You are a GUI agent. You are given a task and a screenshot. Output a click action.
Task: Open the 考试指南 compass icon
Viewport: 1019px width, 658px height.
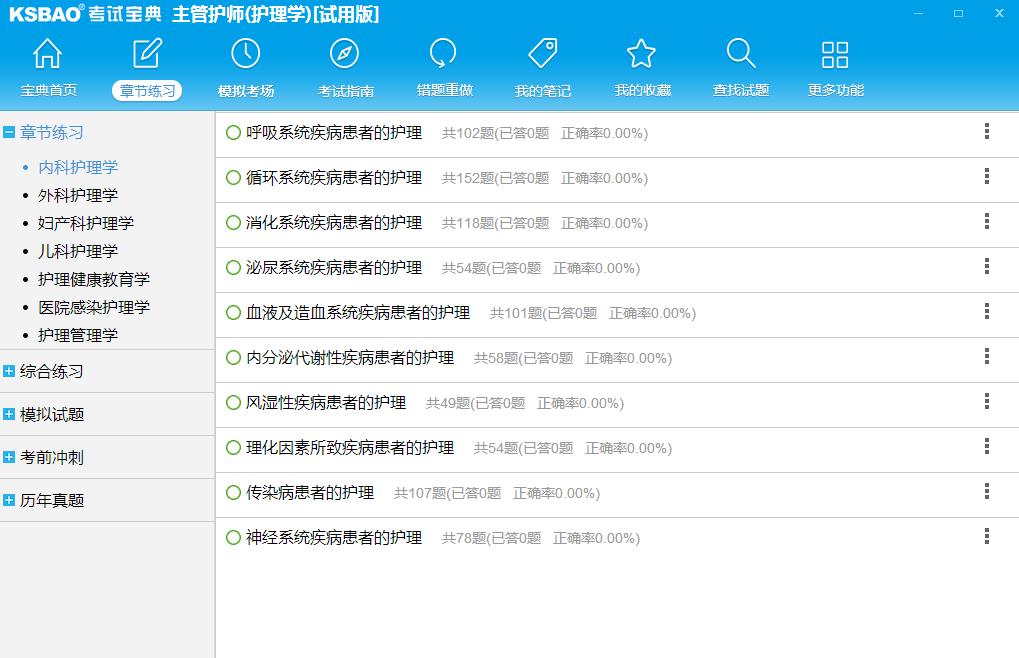tap(344, 54)
